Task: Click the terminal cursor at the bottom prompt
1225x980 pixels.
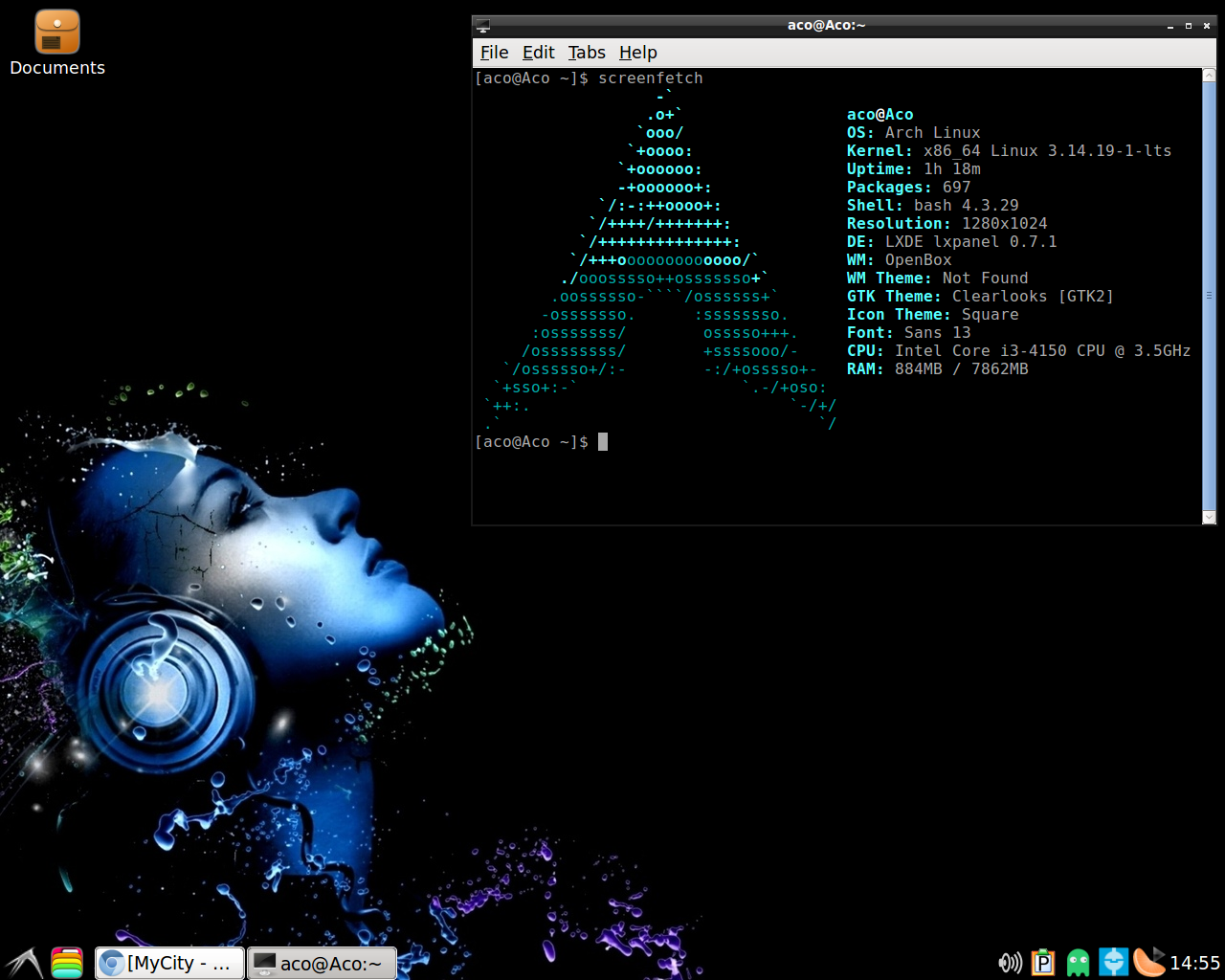Action: (x=603, y=442)
